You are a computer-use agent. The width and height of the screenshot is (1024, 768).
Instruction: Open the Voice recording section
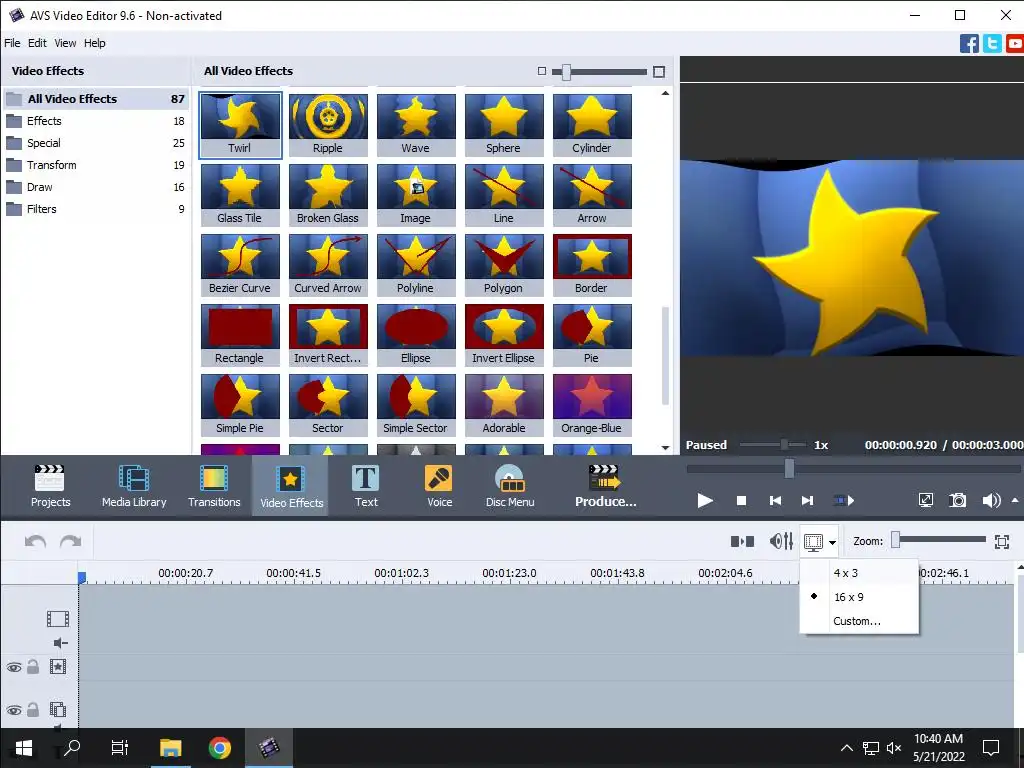[x=439, y=485]
